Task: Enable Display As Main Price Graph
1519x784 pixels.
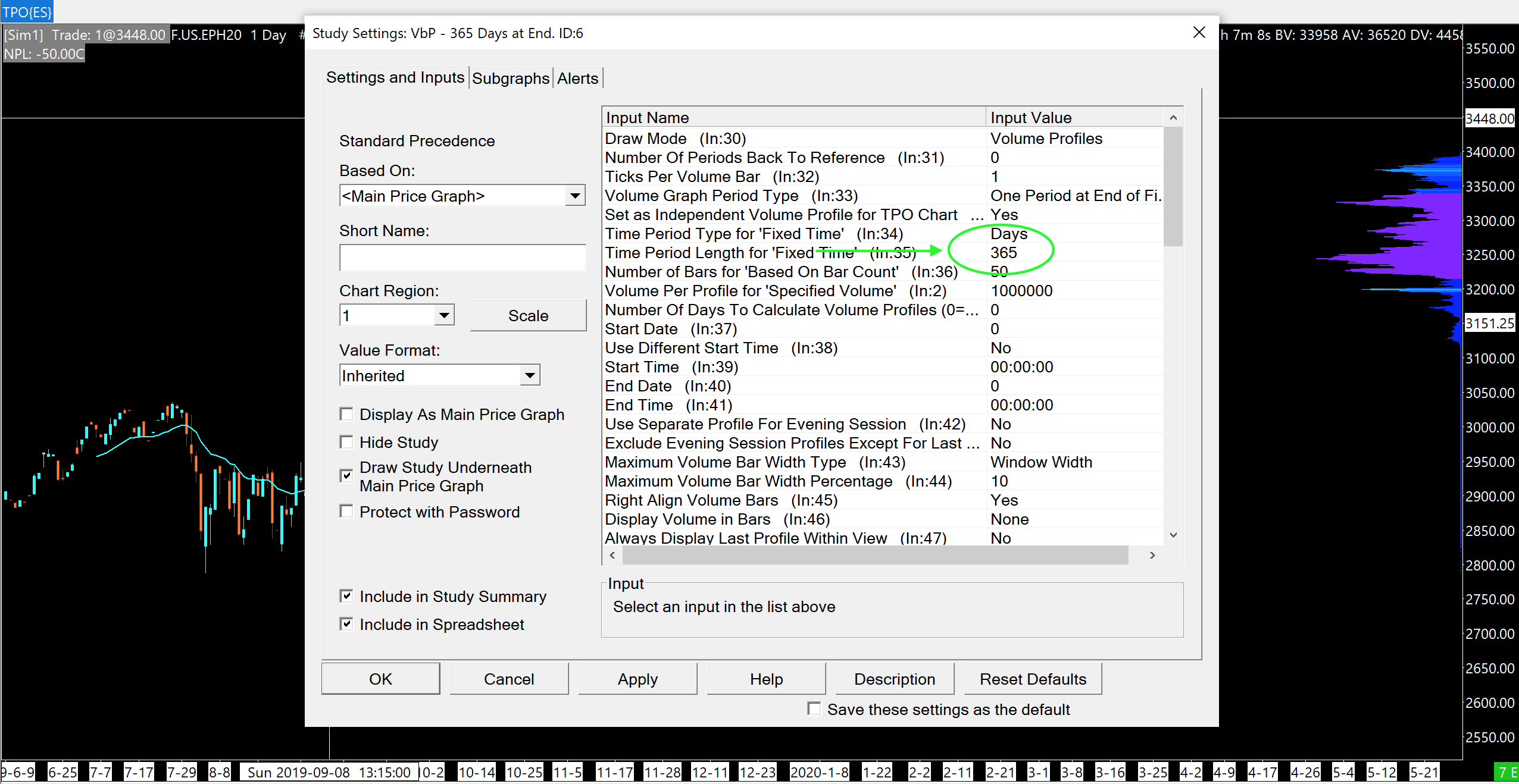Action: pos(346,414)
